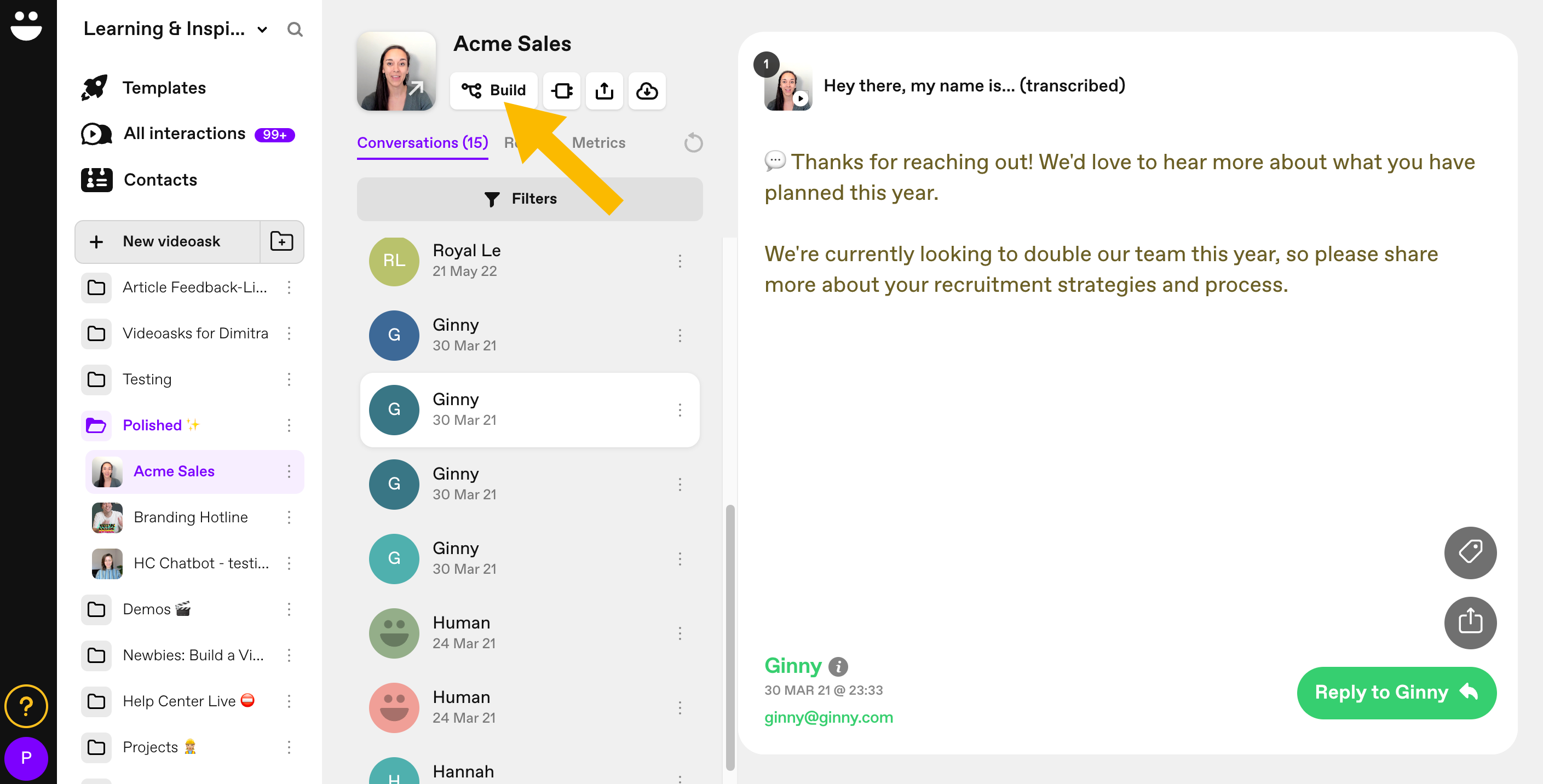Open options menu for Branding Hotline
Image resolution: width=1543 pixels, height=784 pixels.
289,517
